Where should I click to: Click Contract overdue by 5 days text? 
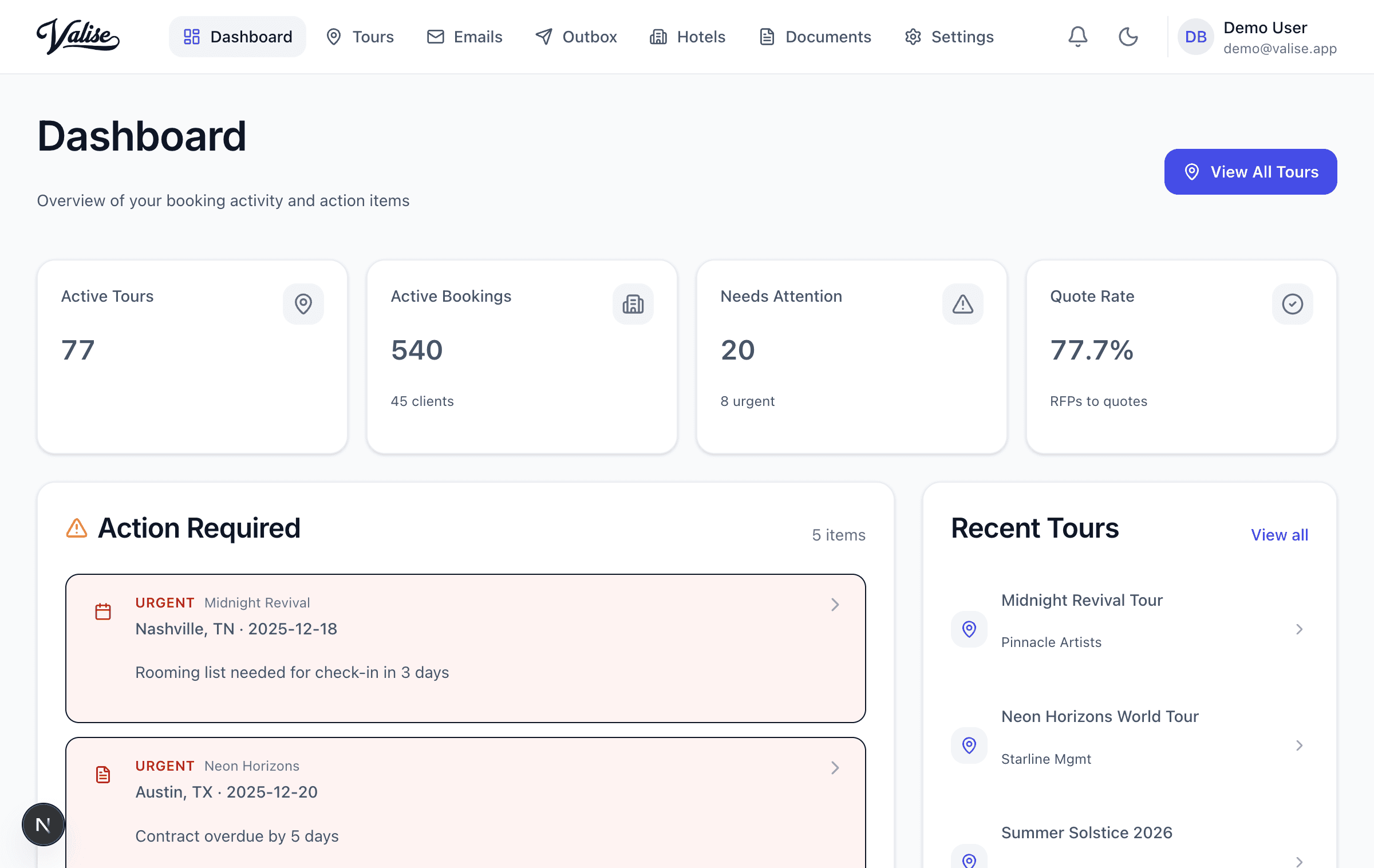237,836
